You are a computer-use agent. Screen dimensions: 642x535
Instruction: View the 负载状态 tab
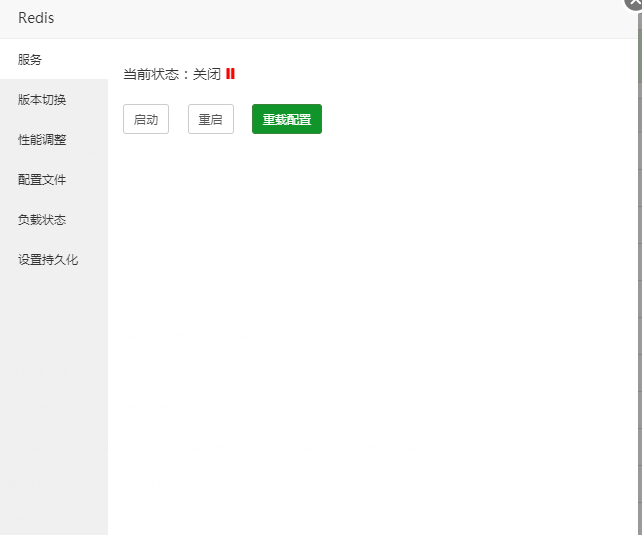point(54,219)
